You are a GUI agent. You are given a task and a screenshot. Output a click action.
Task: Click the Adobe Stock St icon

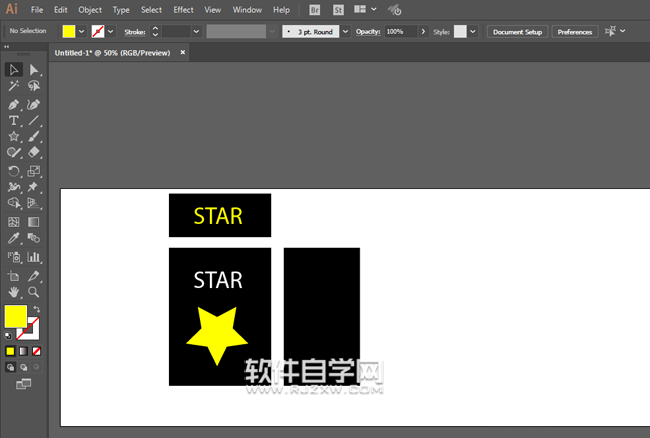(337, 9)
